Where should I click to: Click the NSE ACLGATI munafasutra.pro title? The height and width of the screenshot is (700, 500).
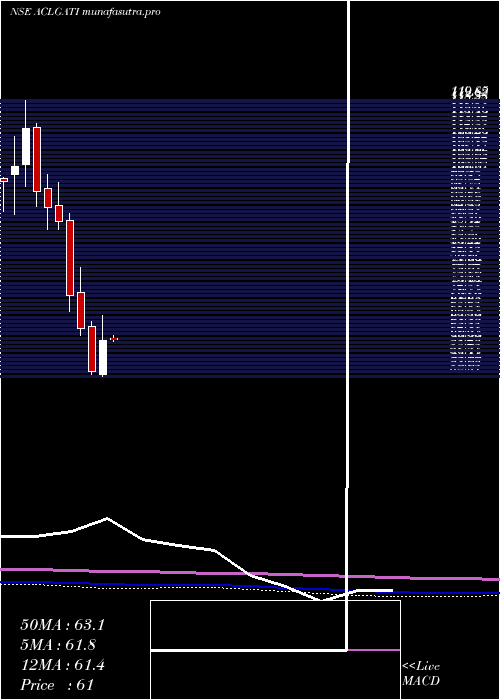point(85,12)
